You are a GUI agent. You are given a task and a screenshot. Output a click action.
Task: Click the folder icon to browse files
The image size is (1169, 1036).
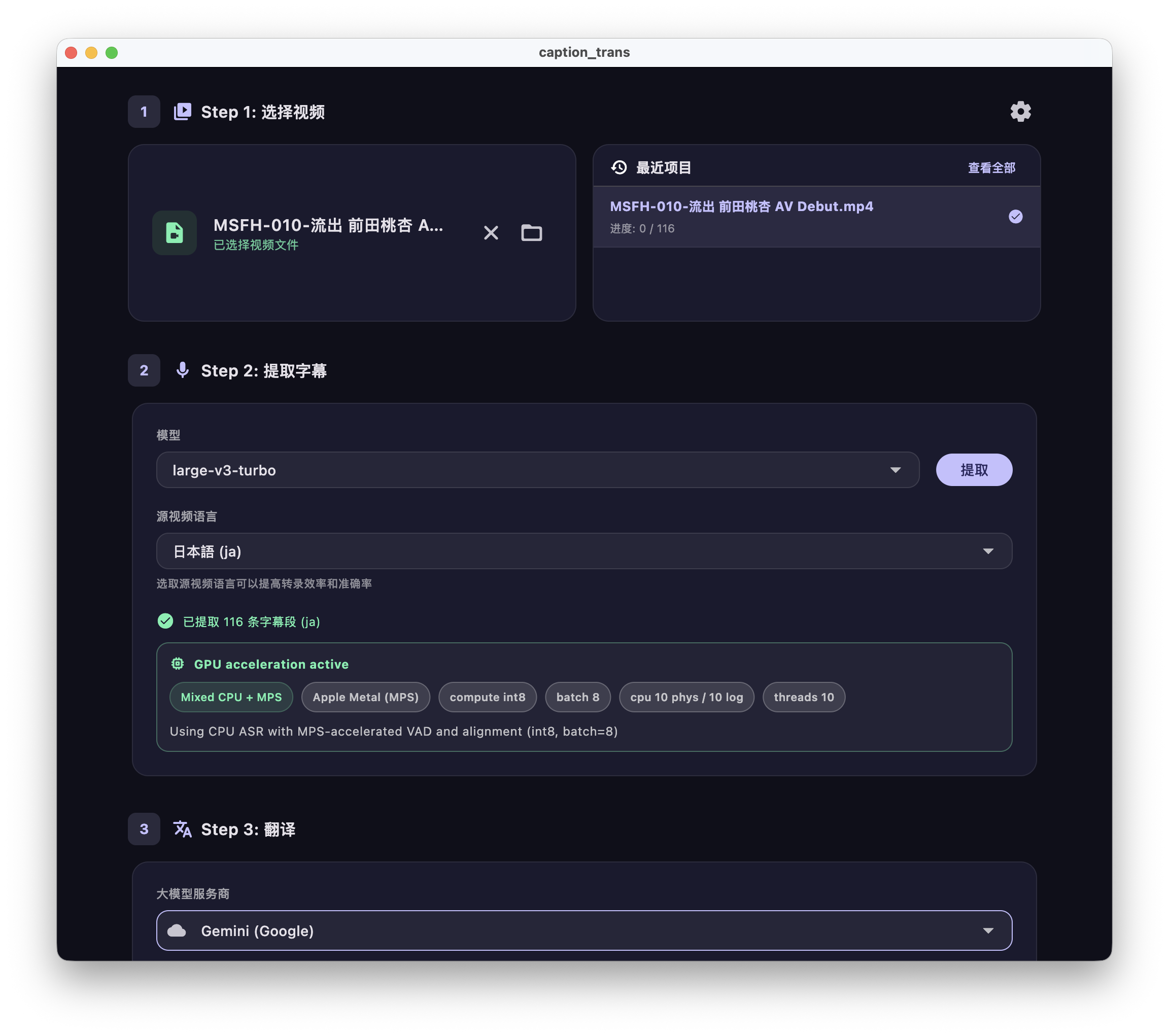[531, 233]
